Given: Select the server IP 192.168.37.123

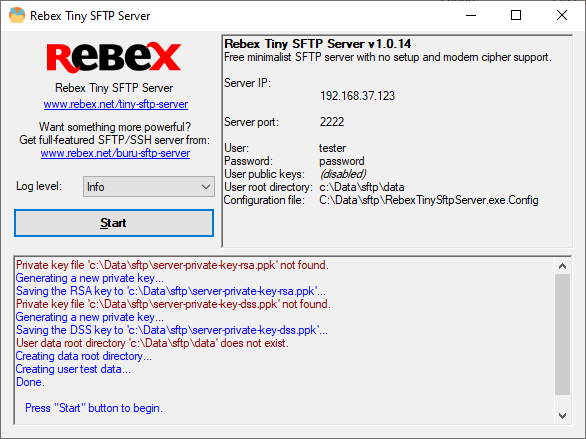Looking at the screenshot, I should pos(357,96).
